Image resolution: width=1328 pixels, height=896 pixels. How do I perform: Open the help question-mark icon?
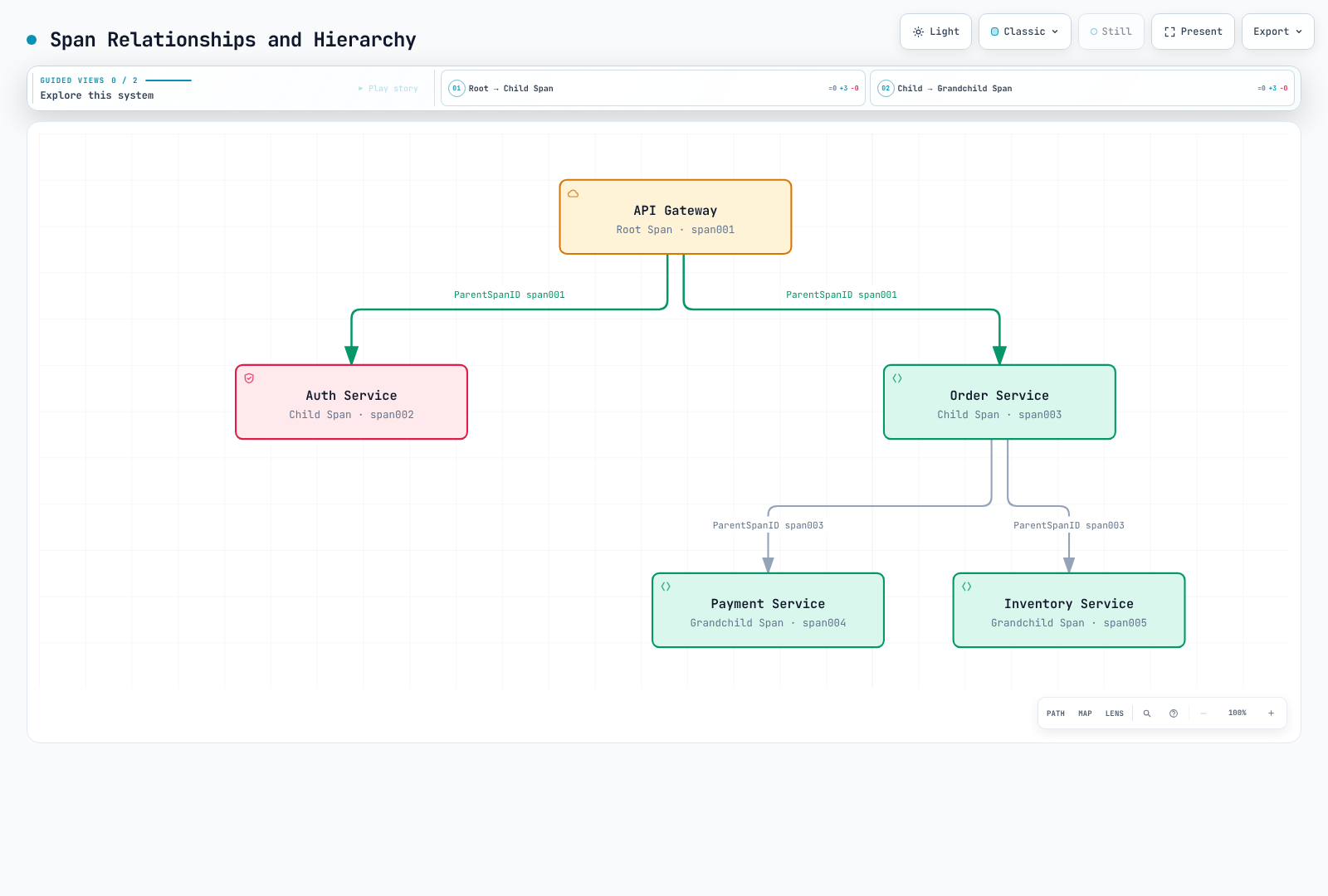pyautogui.click(x=1174, y=713)
